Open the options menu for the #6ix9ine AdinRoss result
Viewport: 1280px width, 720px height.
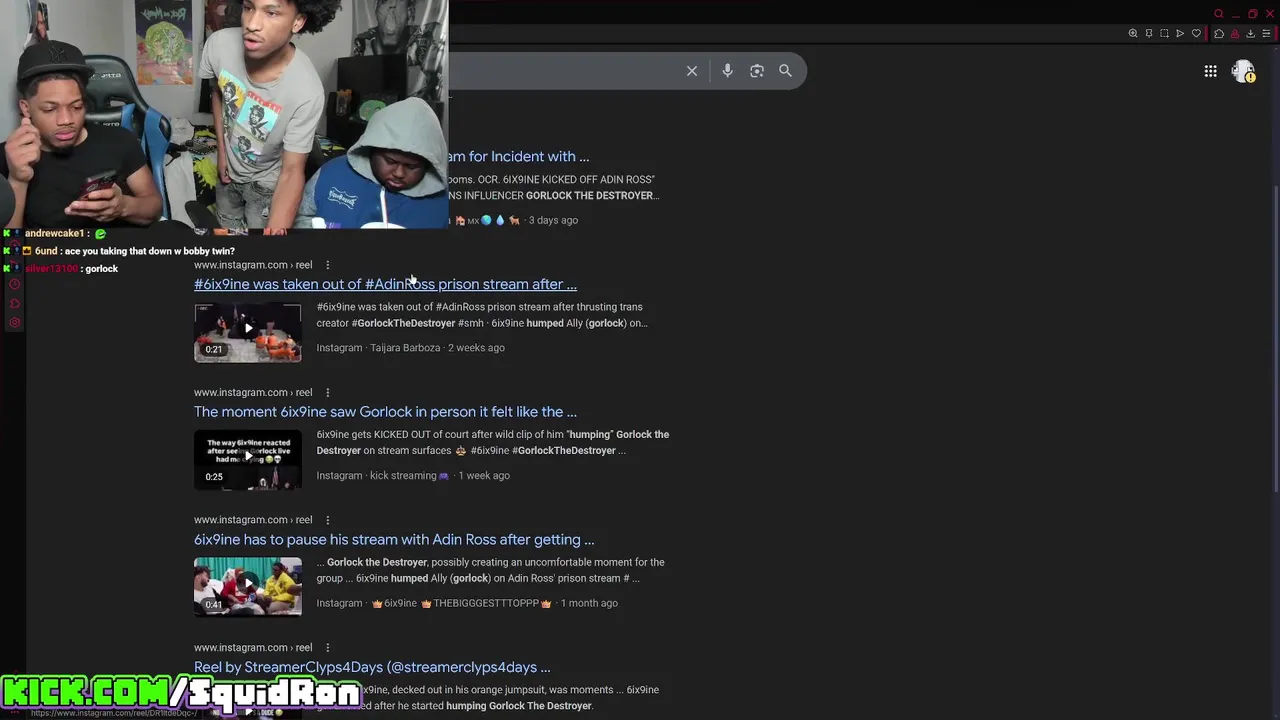click(327, 265)
